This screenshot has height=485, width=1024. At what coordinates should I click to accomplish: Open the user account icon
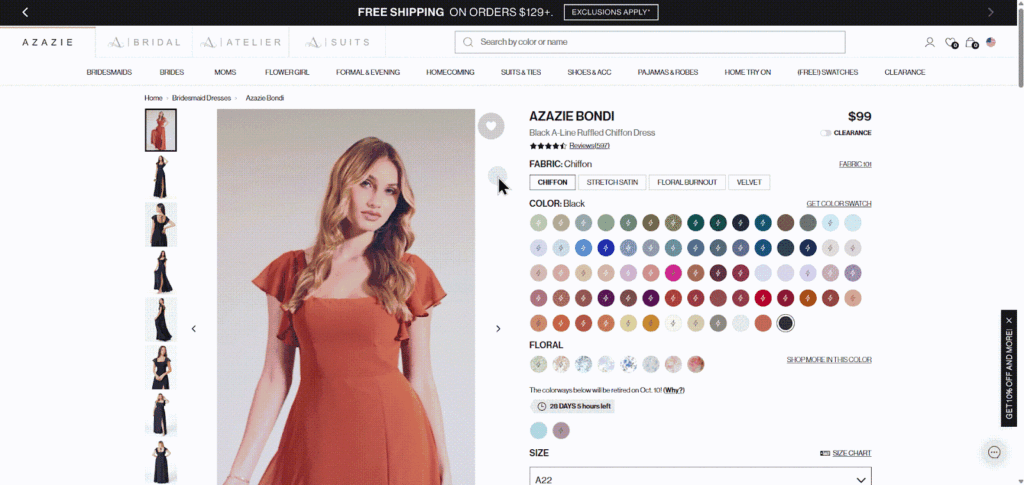click(930, 43)
